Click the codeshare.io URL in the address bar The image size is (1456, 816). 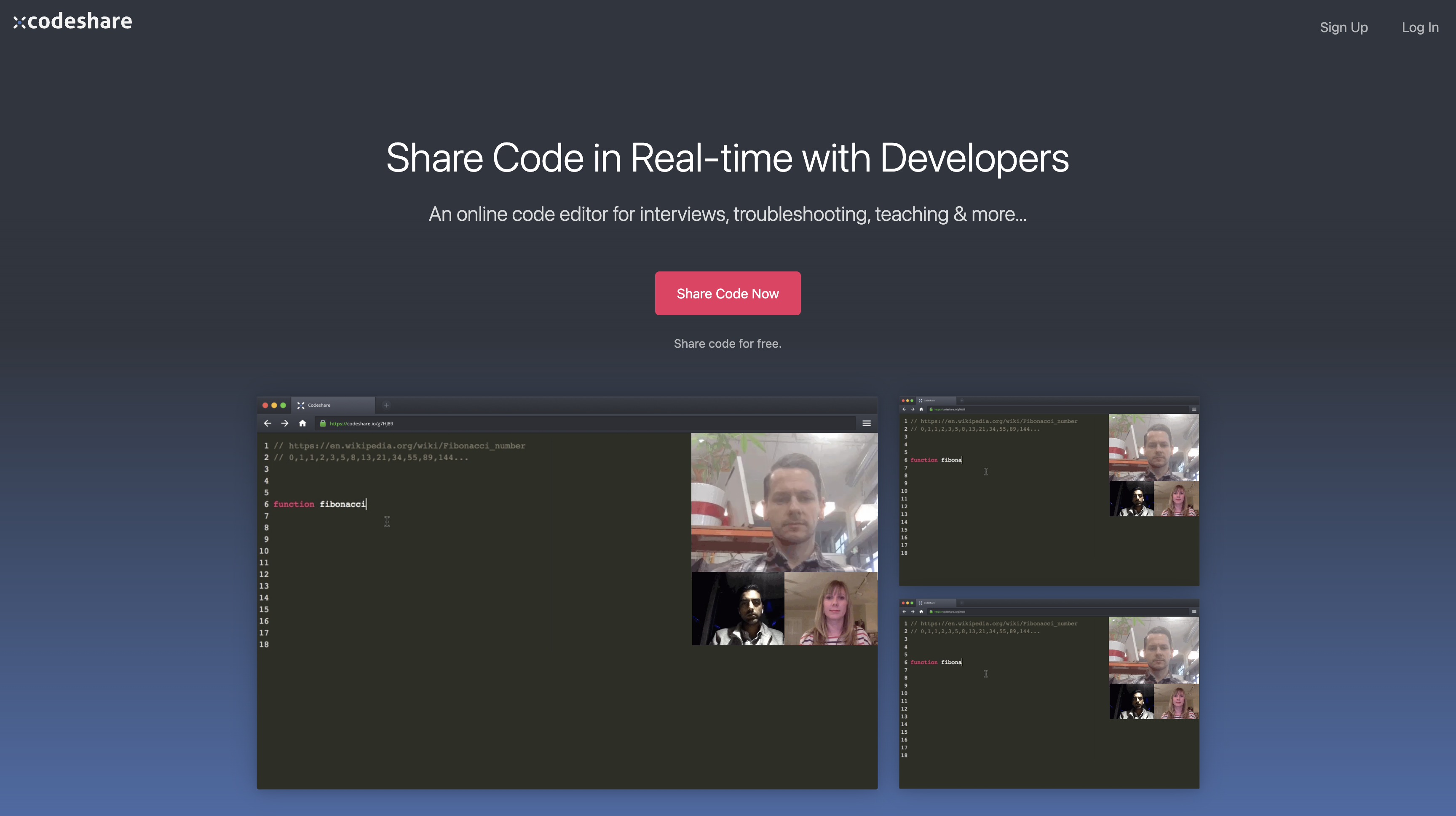(x=361, y=424)
